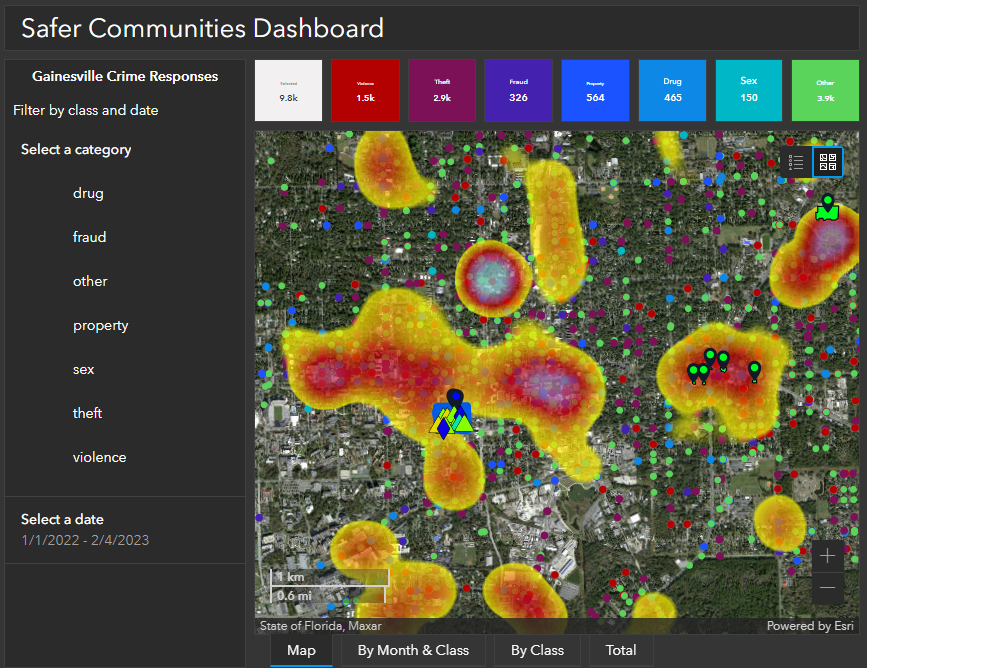Click the blue pin marker on map
The image size is (986, 668).
455,398
